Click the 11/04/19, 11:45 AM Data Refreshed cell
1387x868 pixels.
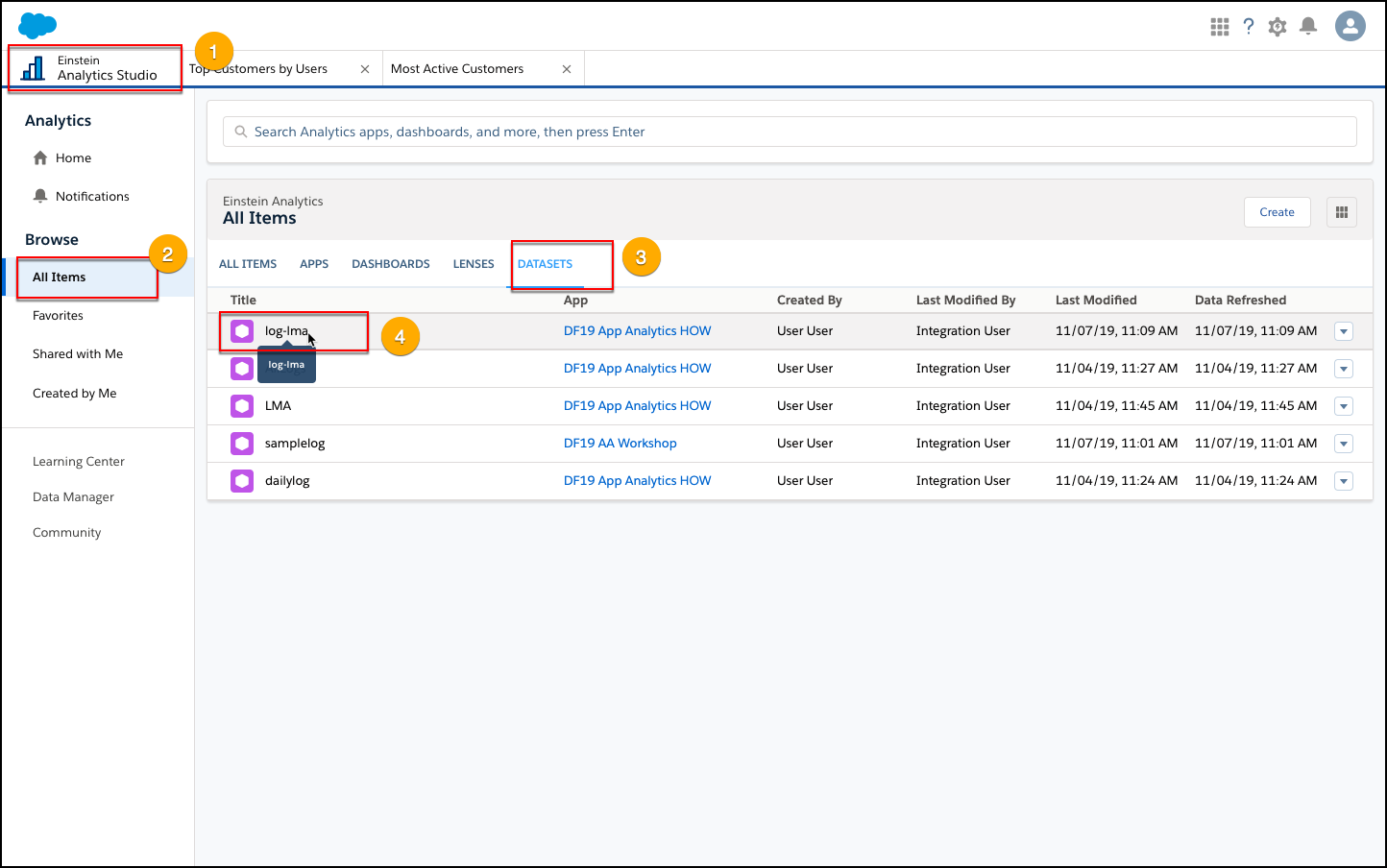tap(1255, 406)
